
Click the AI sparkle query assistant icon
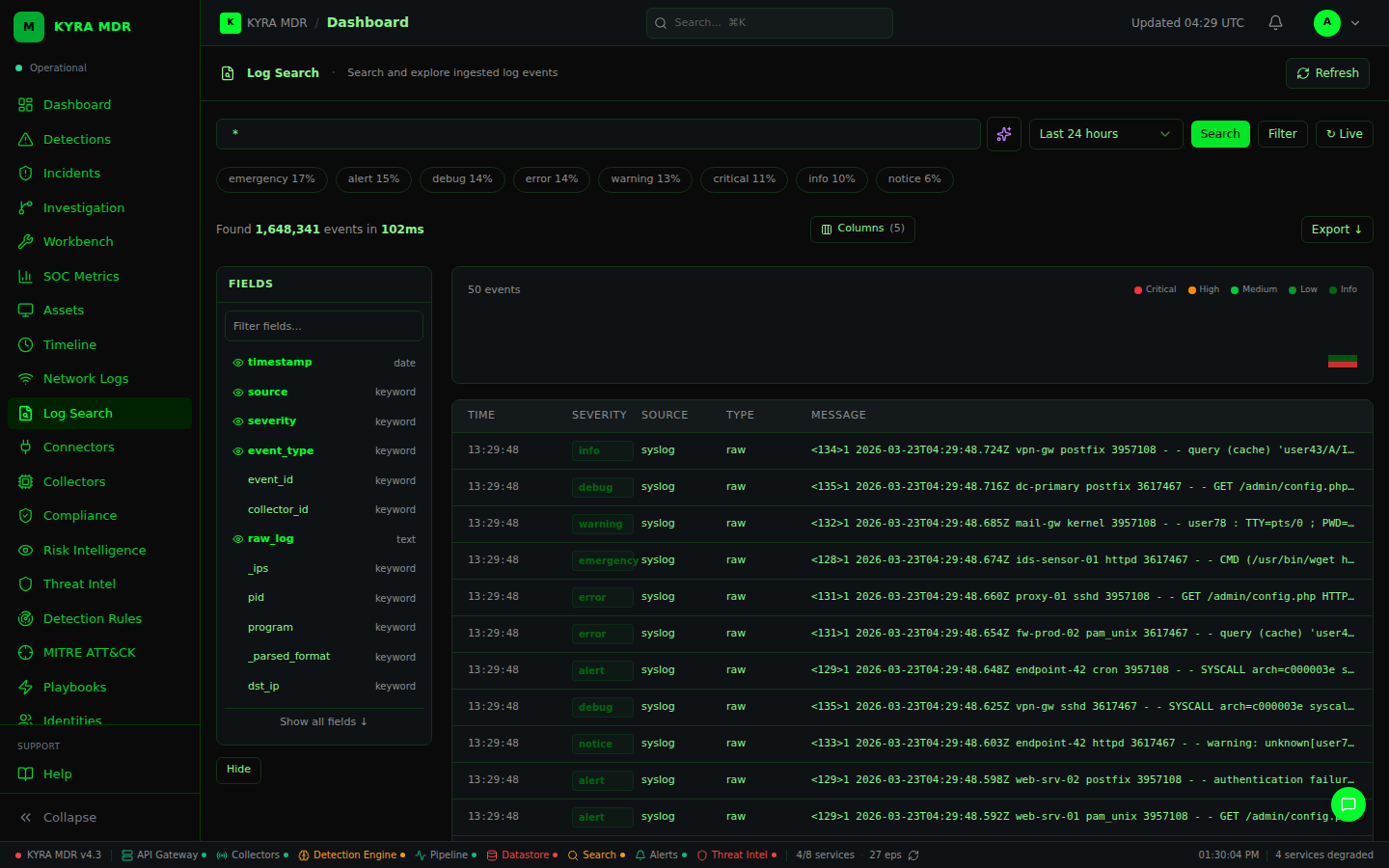(x=1004, y=134)
